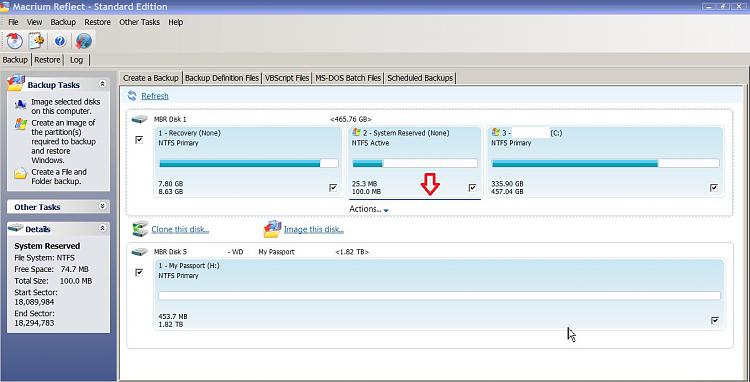Click the Free Space 74.7 MB entry
This screenshot has height=382, width=750.
click(x=52, y=269)
